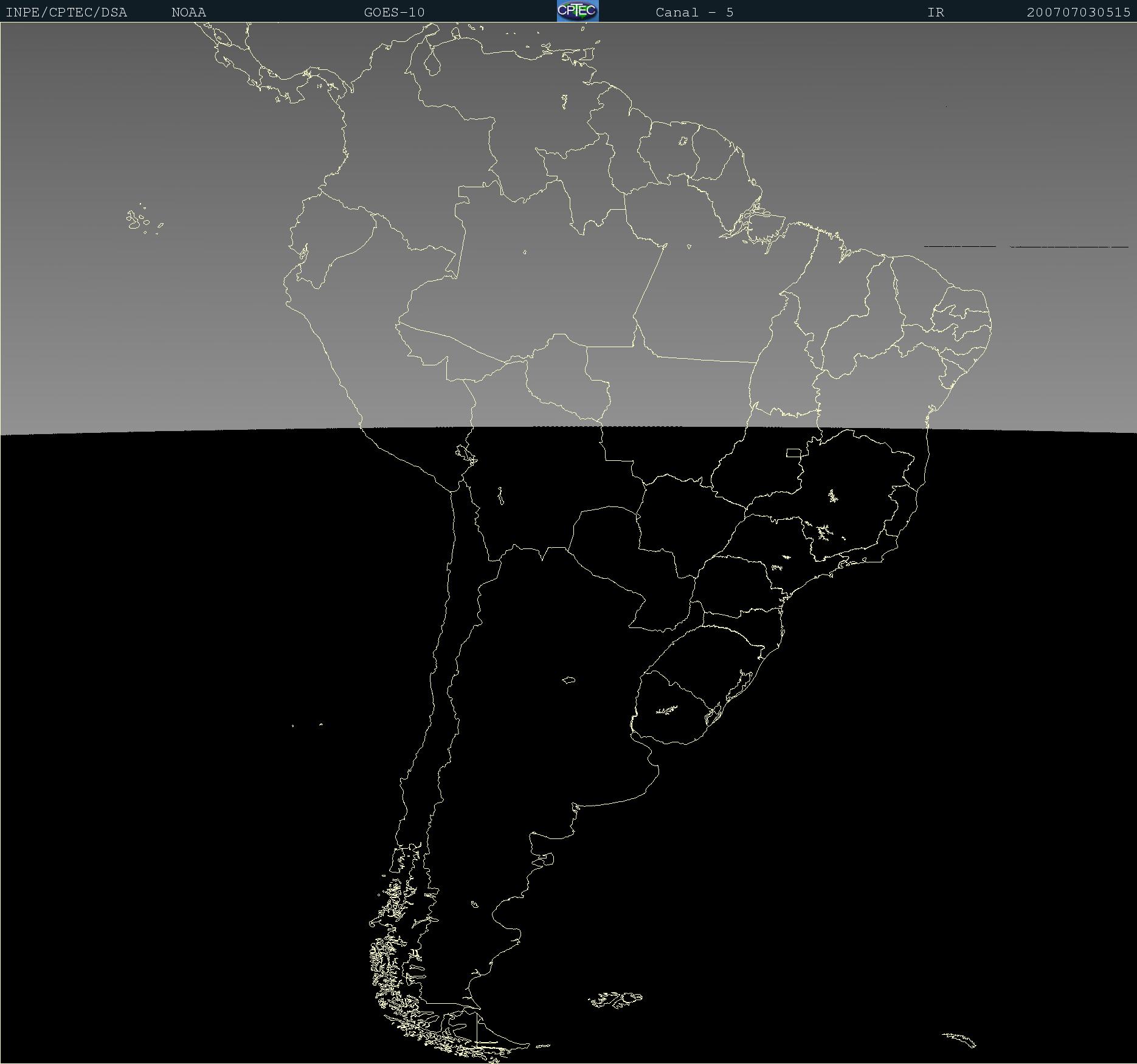This screenshot has height=1064, width=1137.
Task: Click the Distrito Federal rectangle in Brazil
Action: pyautogui.click(x=793, y=453)
